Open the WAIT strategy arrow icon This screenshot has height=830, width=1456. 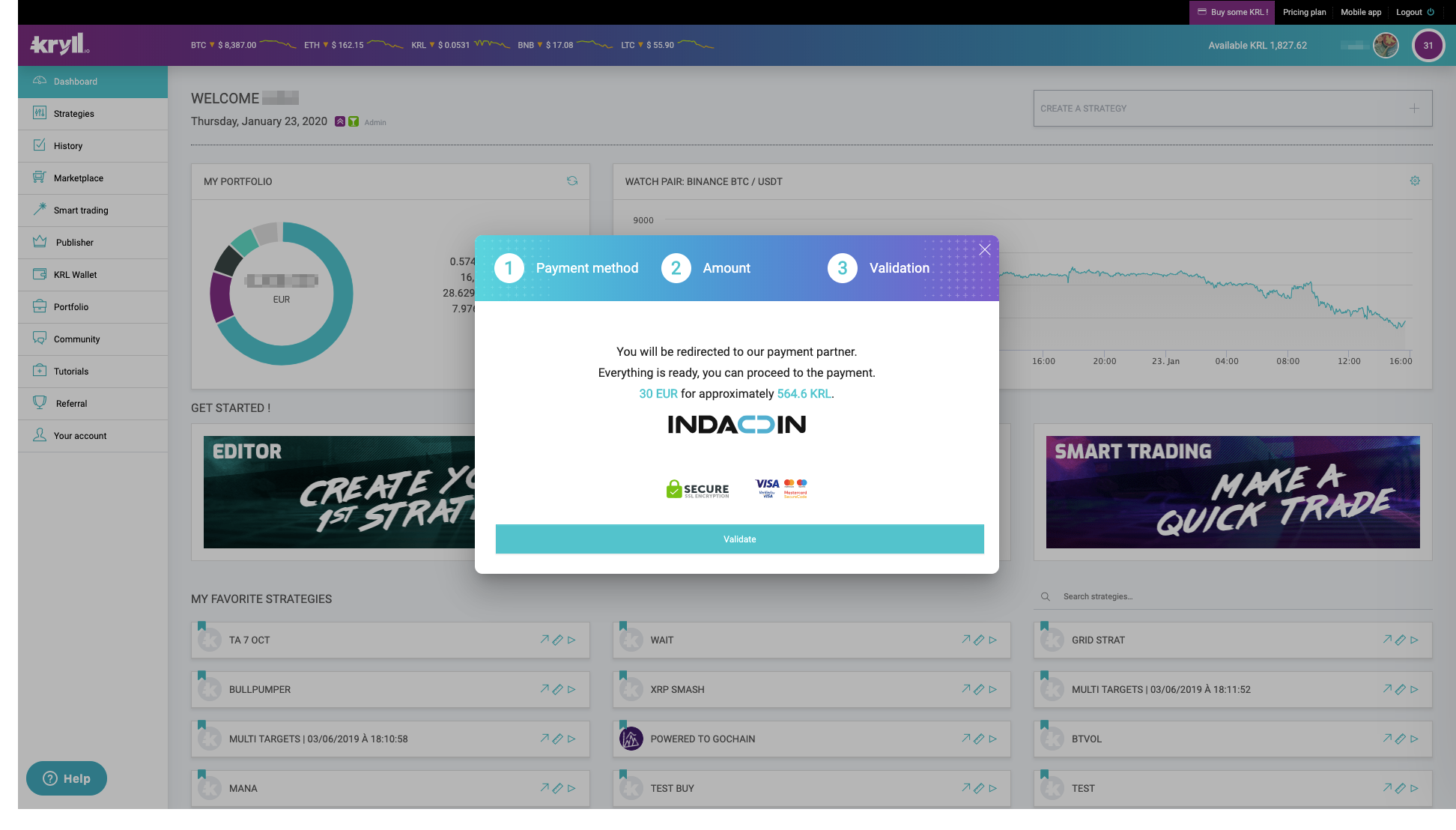pyautogui.click(x=966, y=640)
